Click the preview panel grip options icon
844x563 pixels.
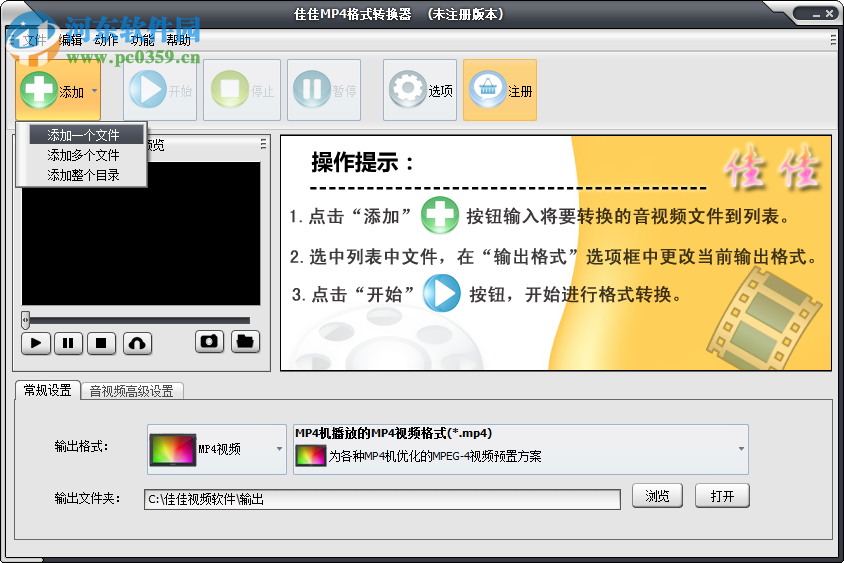tap(263, 144)
